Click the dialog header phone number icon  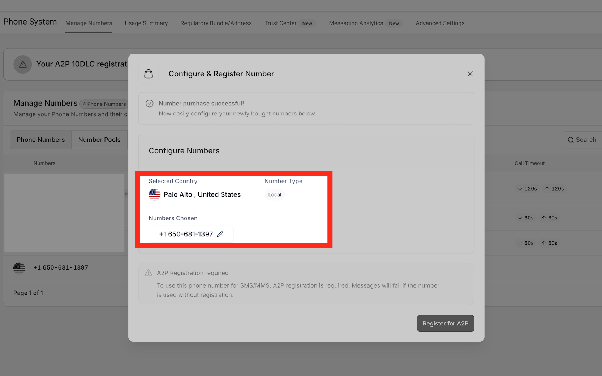(149, 73)
